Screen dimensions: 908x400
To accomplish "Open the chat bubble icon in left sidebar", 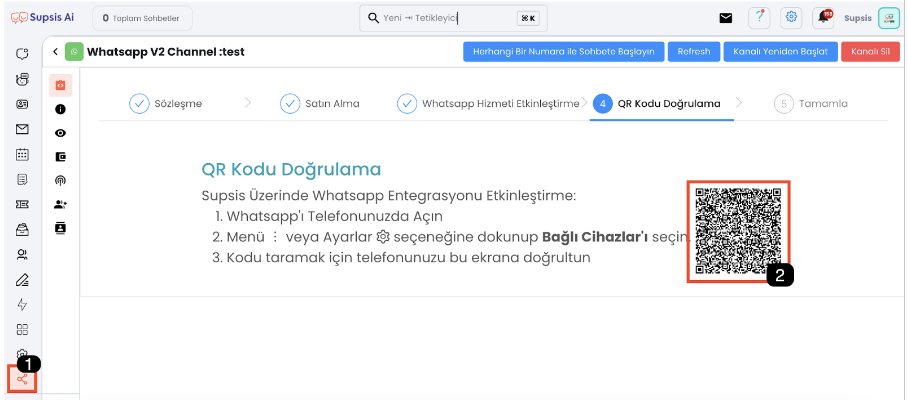I will (x=23, y=54).
